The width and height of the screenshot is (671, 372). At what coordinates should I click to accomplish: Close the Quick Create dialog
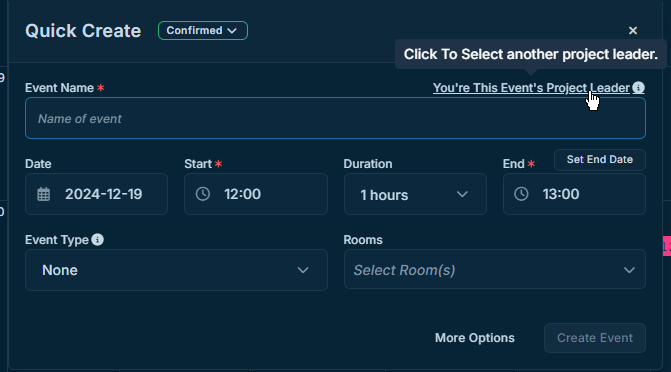[633, 30]
